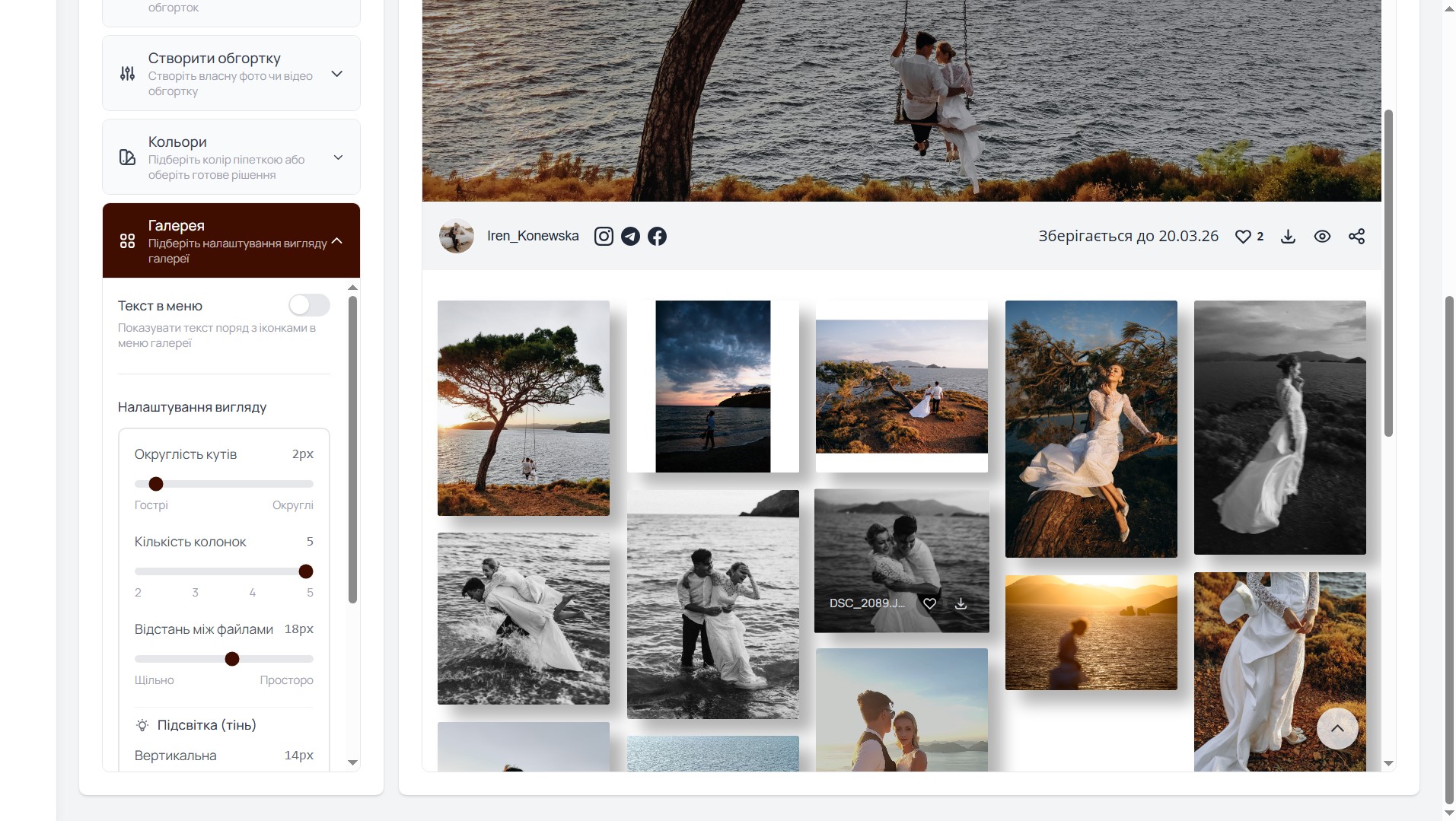Toggle the 'Текст в меню' switch
The height and width of the screenshot is (821, 1456).
coord(309,305)
